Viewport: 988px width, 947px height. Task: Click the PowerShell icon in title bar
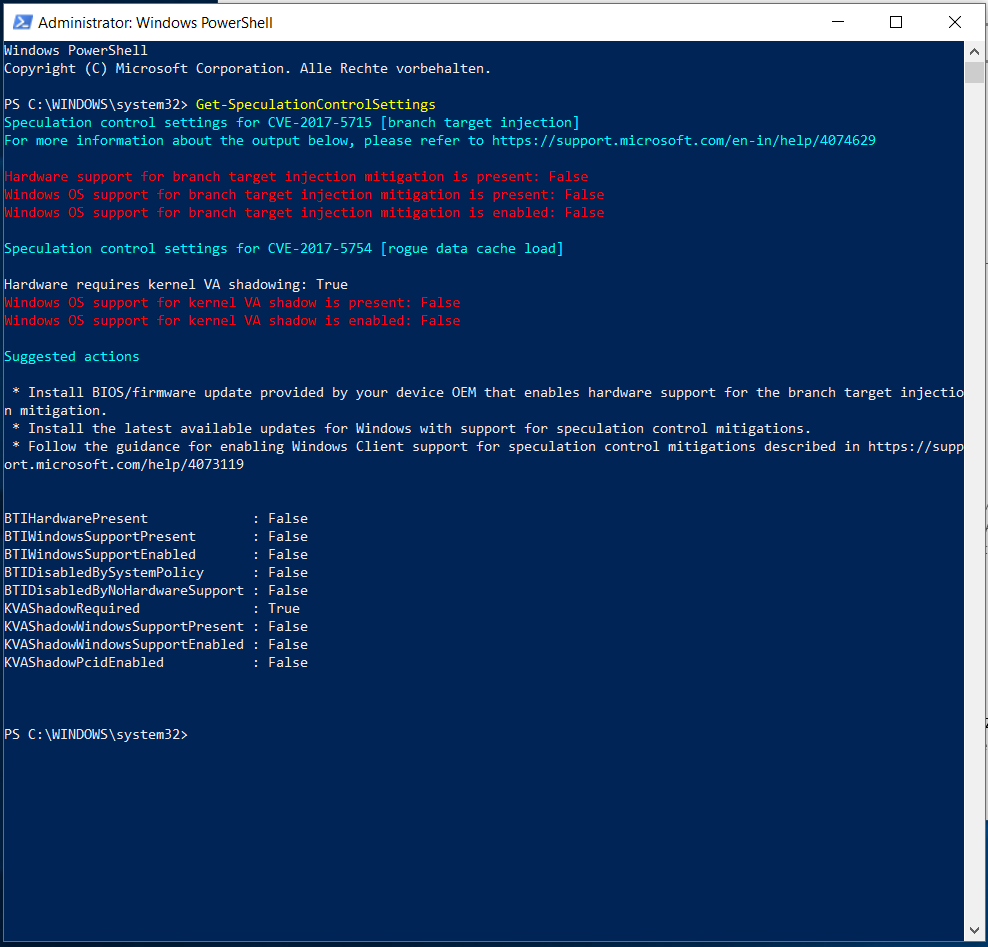(x=23, y=23)
